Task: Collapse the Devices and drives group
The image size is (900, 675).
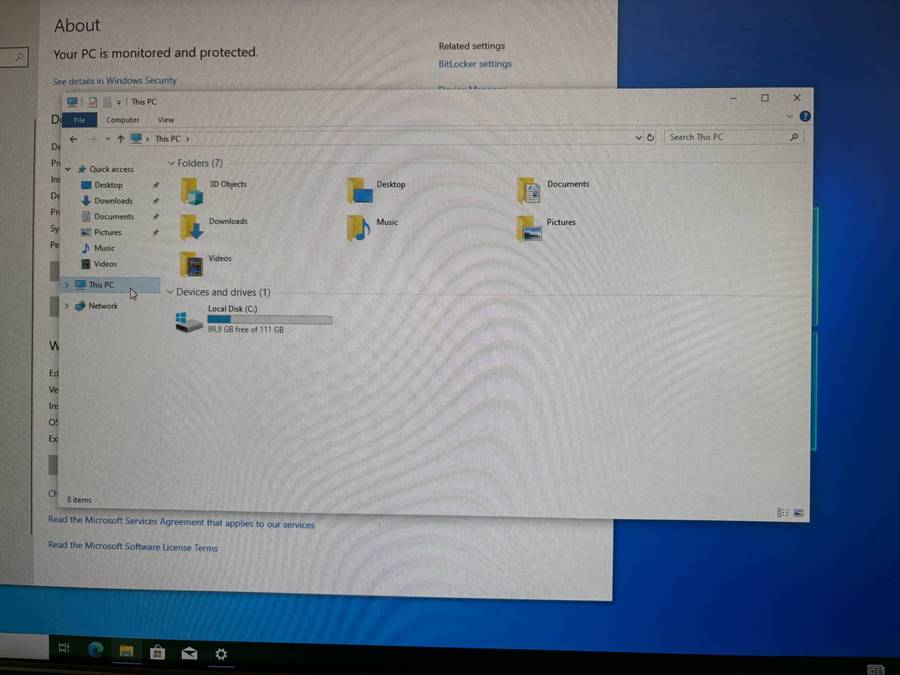Action: 170,292
